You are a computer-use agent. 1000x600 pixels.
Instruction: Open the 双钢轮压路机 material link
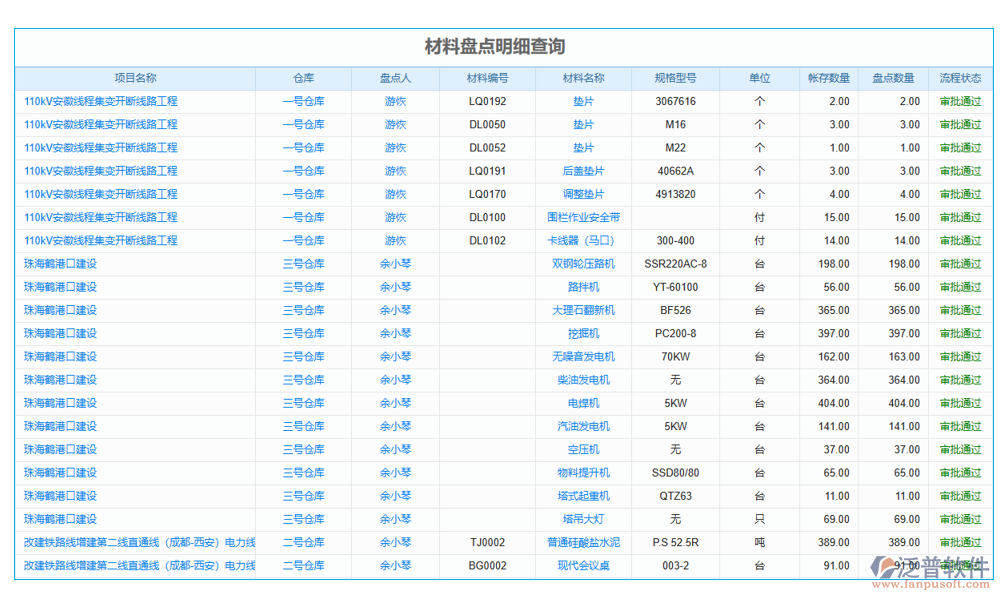point(584,263)
